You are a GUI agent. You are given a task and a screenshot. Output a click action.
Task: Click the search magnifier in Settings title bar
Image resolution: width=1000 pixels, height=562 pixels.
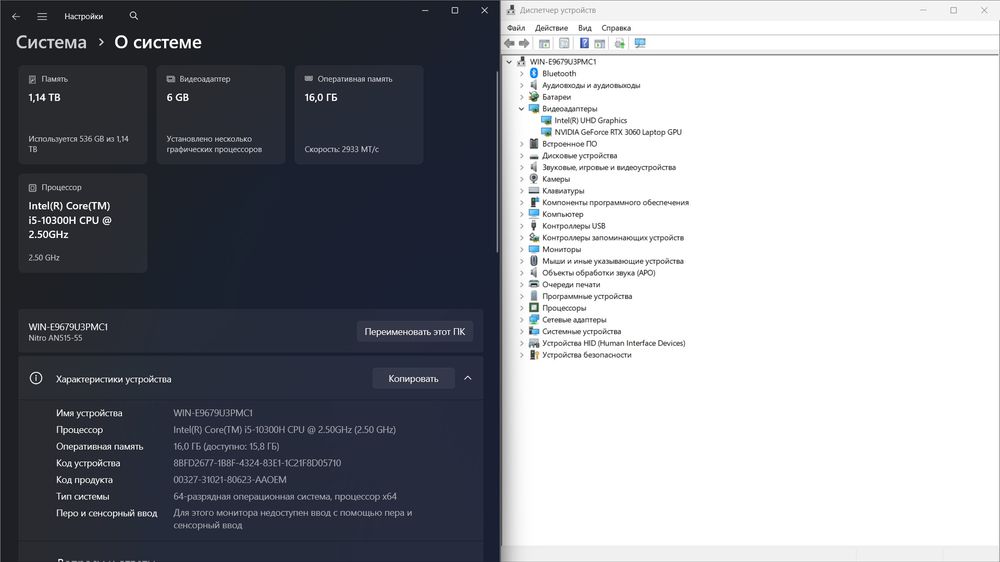click(x=133, y=16)
